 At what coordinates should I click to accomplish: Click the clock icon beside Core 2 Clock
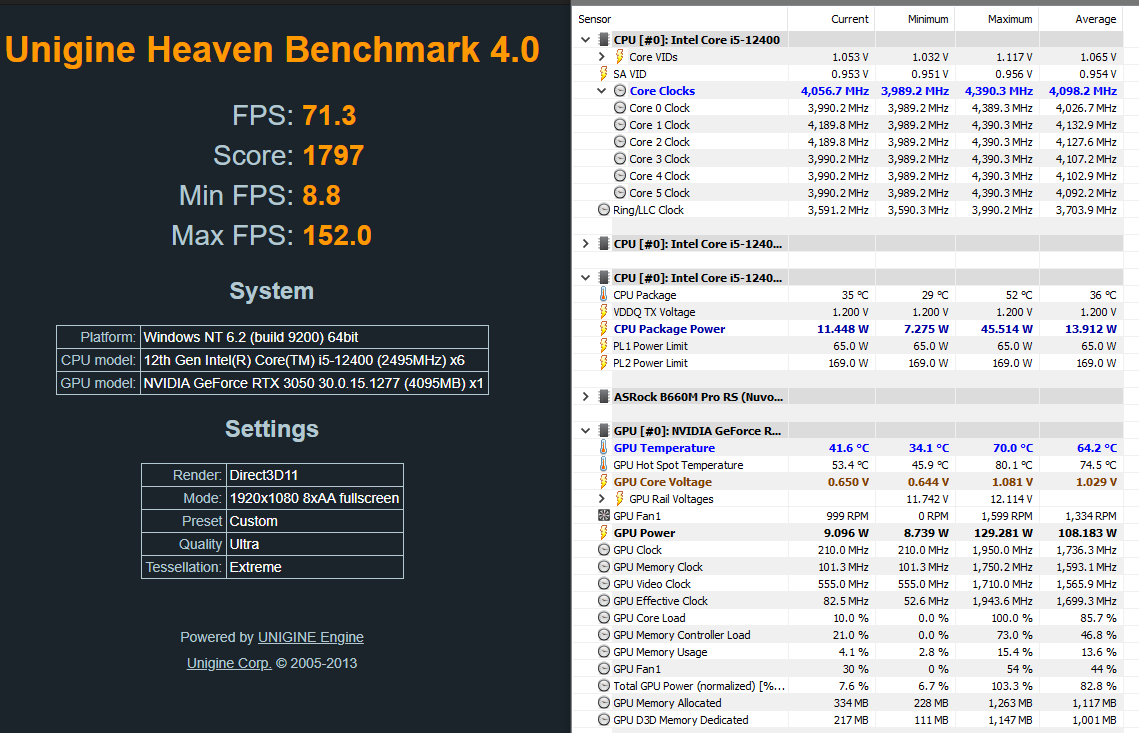620,142
